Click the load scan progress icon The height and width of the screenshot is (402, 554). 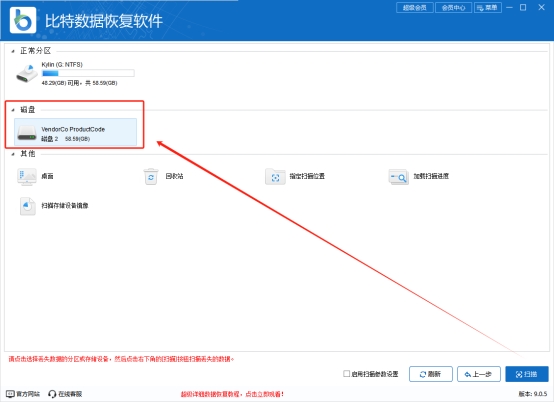click(399, 177)
